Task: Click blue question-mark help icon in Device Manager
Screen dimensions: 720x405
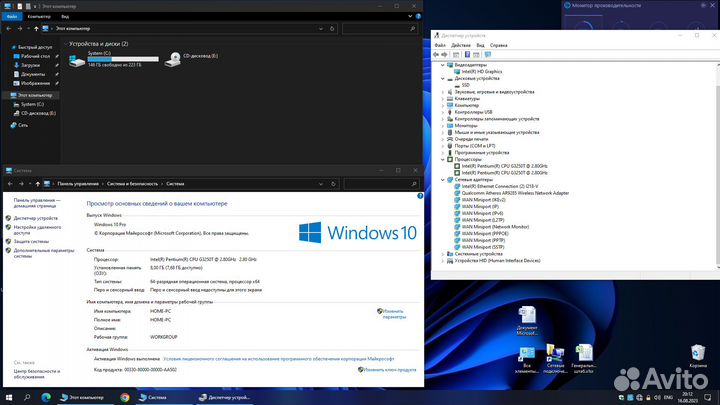Action: (x=467, y=55)
